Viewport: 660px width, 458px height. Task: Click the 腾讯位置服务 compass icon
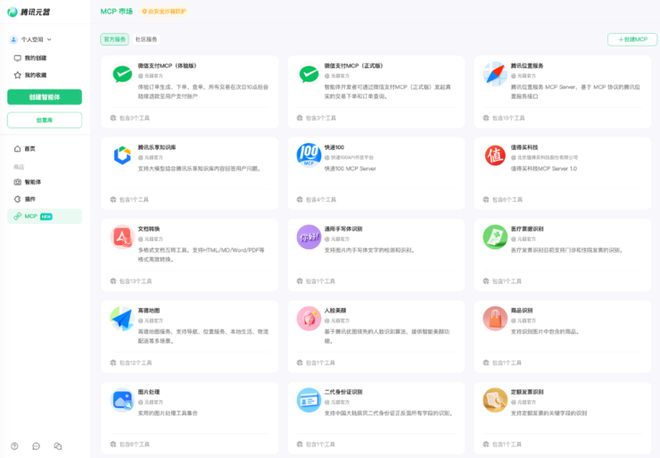click(495, 74)
